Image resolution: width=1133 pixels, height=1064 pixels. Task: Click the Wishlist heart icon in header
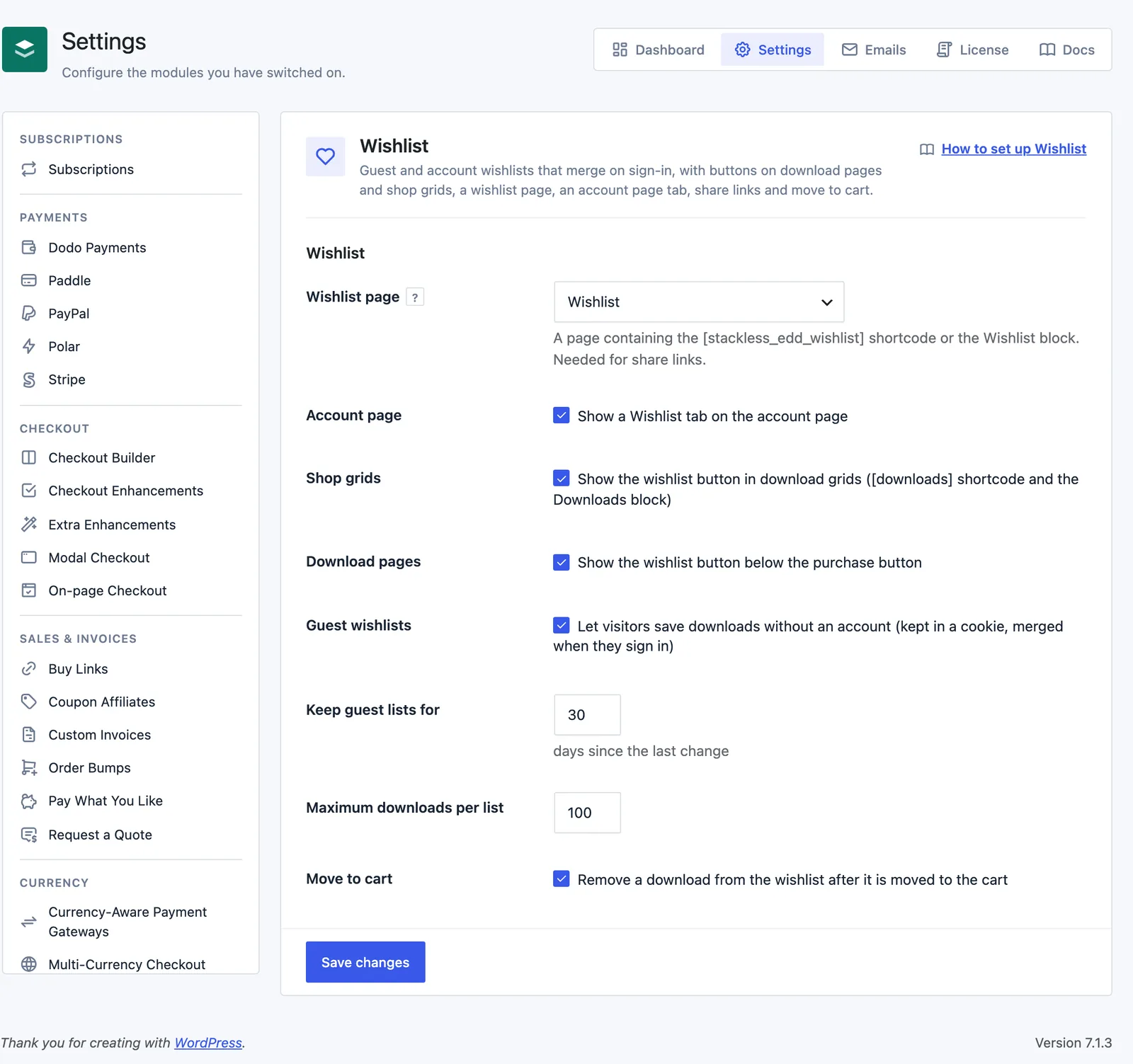click(x=326, y=156)
